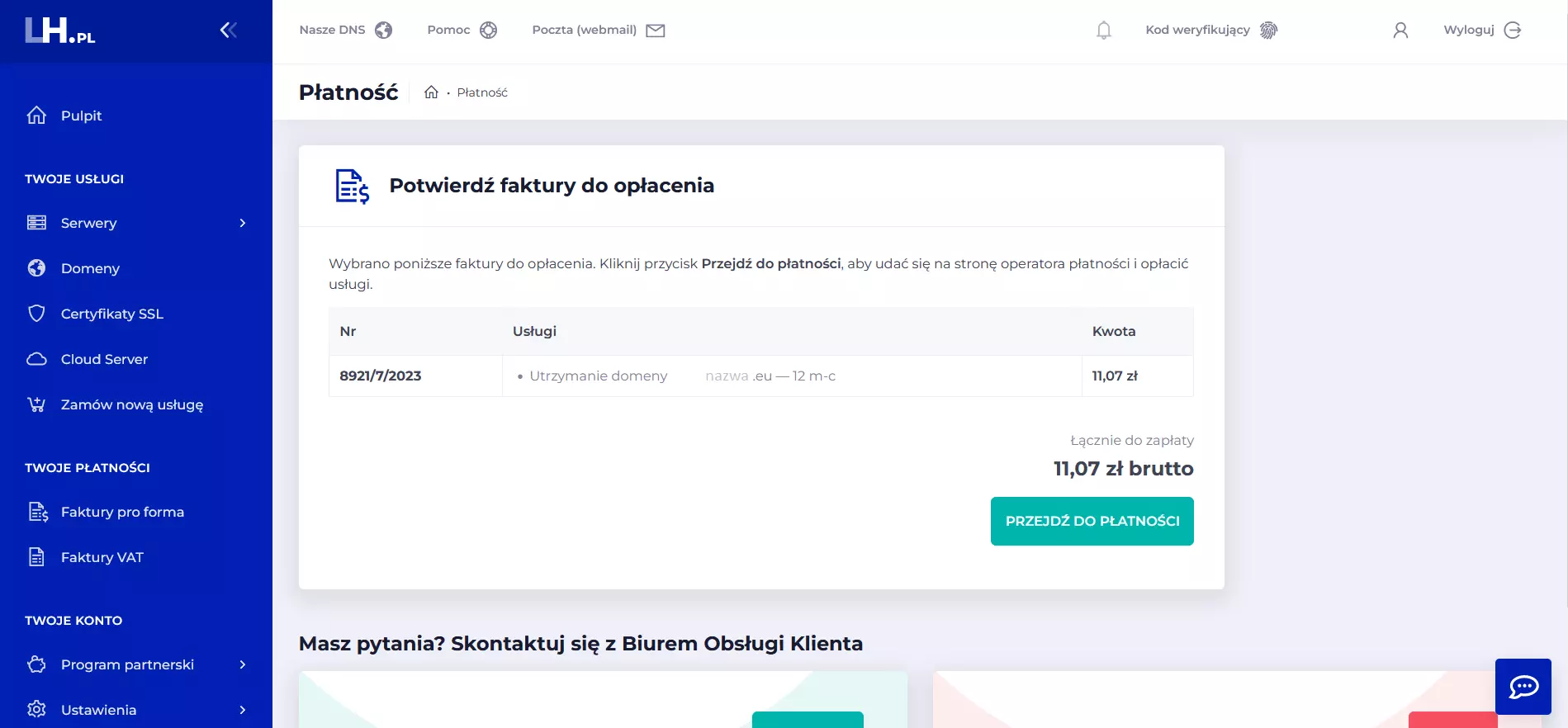Expand the Serwery submenu arrow

[x=243, y=223]
